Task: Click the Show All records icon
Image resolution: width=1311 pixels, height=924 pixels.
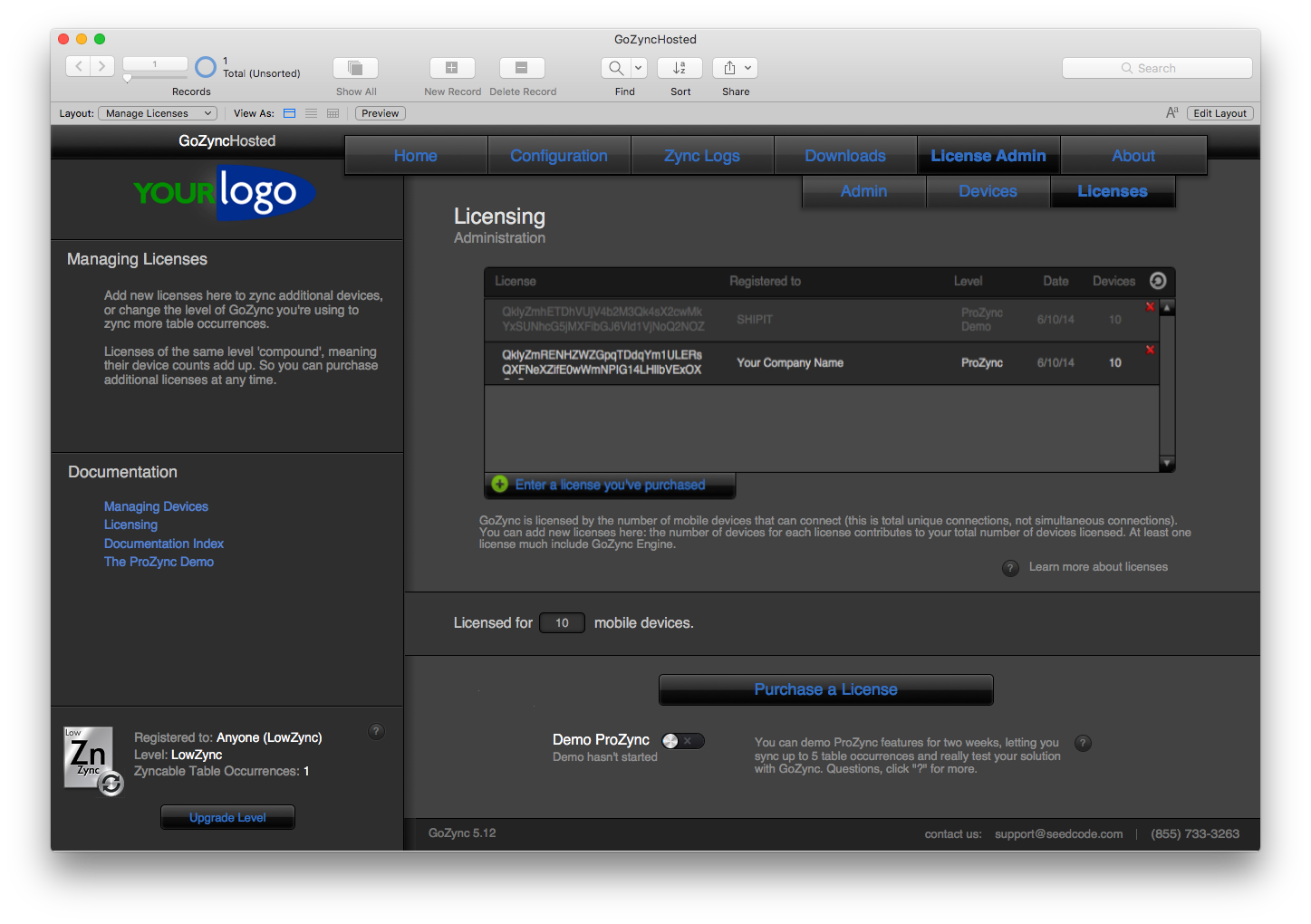Action: (x=356, y=68)
